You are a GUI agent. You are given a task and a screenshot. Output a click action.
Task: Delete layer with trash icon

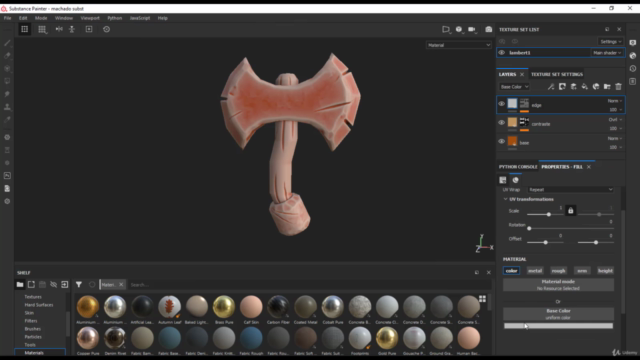(x=618, y=87)
